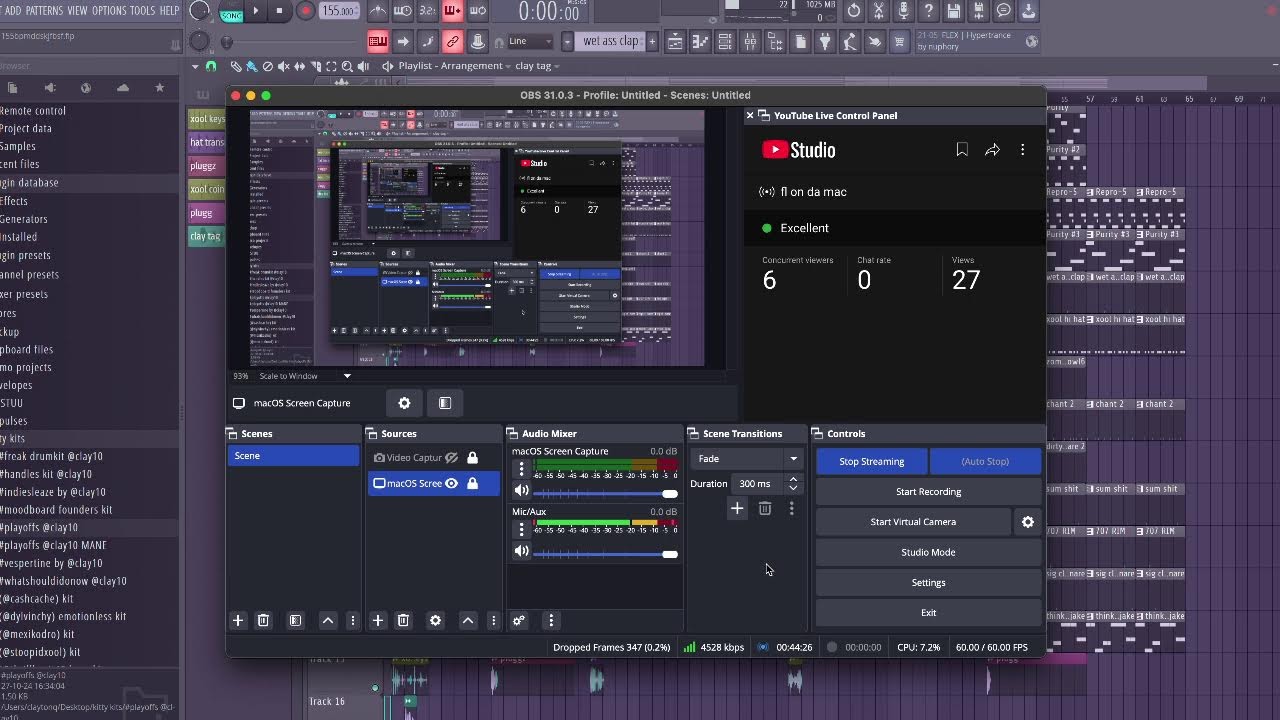Click YouTube Studio bookmark icon
Image resolution: width=1280 pixels, height=720 pixels.
click(962, 150)
